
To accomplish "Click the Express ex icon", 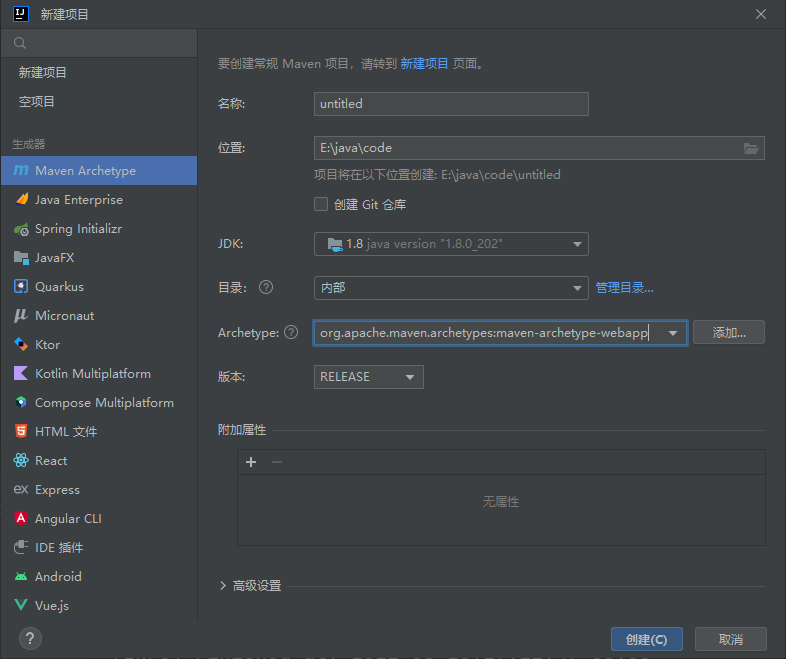I will click(x=21, y=489).
